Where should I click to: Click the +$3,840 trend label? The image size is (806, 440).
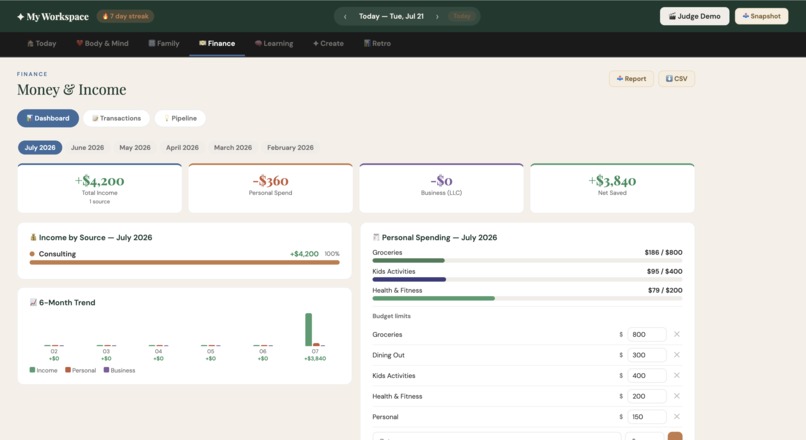(315, 358)
